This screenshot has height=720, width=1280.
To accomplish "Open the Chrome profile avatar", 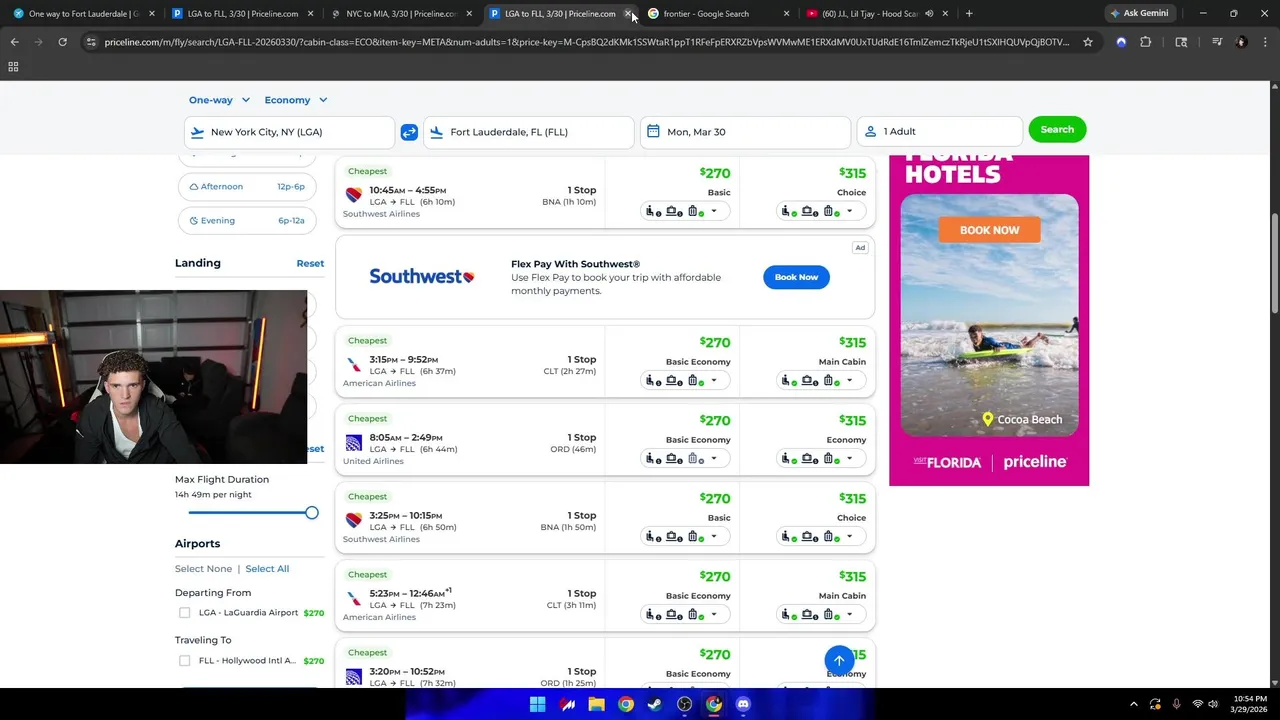I will [1242, 42].
